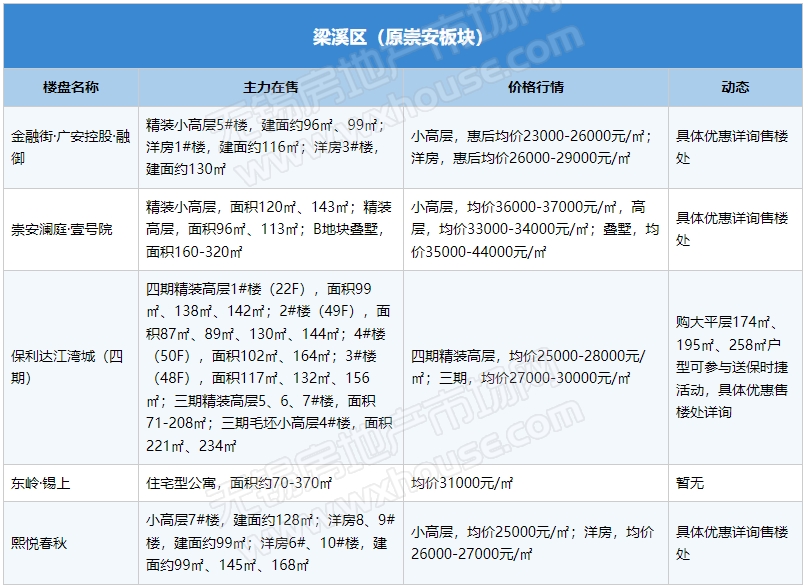Select 崇安澜庭's on-sale units description cell
The height and width of the screenshot is (588, 808).
pos(270,229)
